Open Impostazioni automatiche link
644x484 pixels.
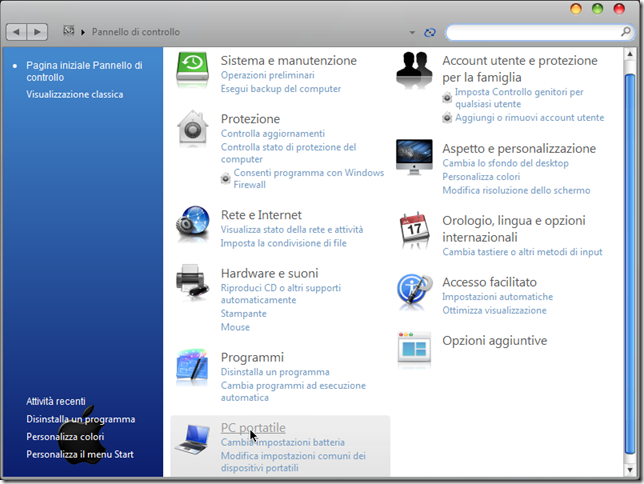click(x=497, y=297)
